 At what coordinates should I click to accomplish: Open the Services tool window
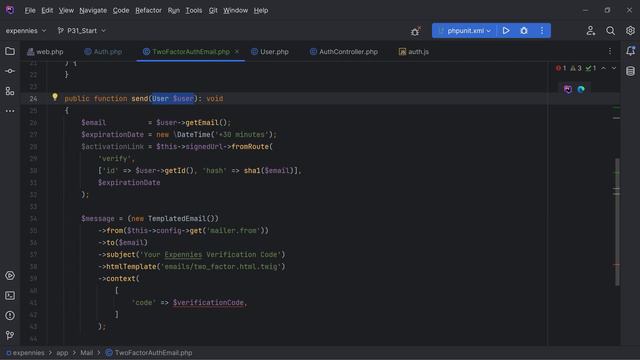[x=10, y=276]
